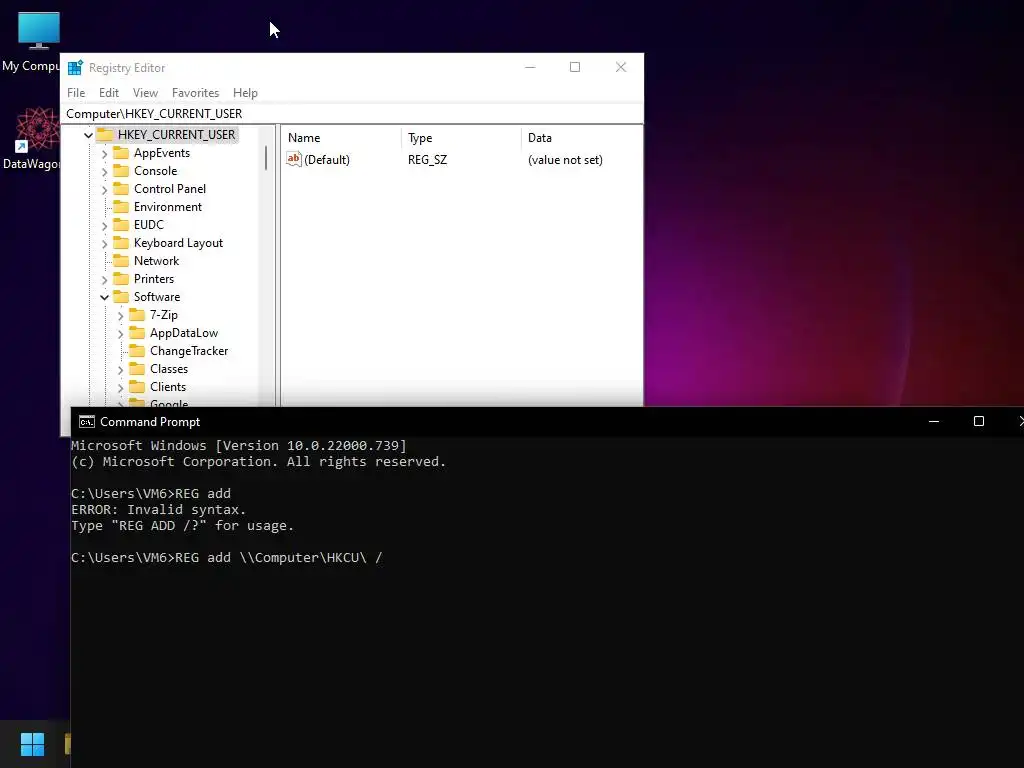Click the REG_SZ type cell
Viewport: 1024px width, 768px height.
[x=427, y=160]
